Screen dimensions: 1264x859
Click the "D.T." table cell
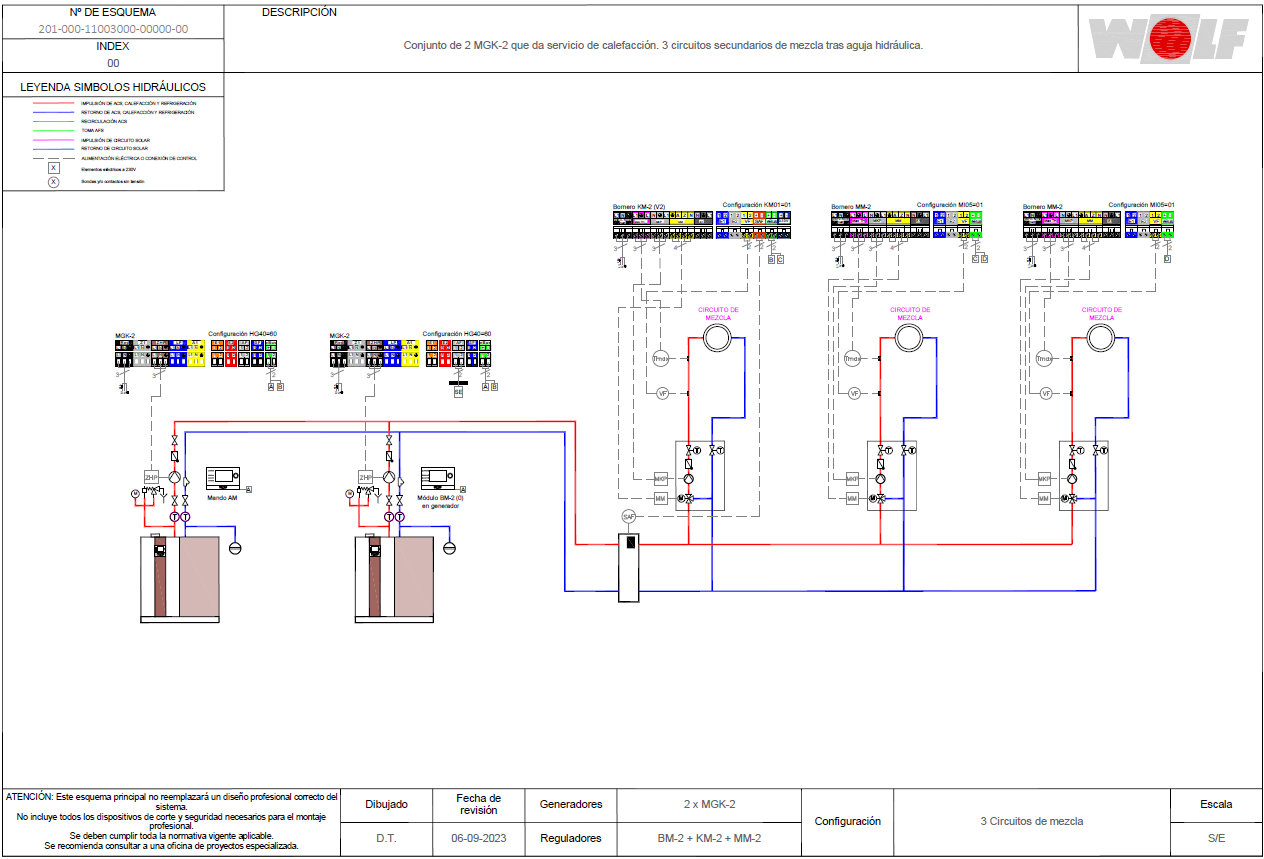point(386,838)
